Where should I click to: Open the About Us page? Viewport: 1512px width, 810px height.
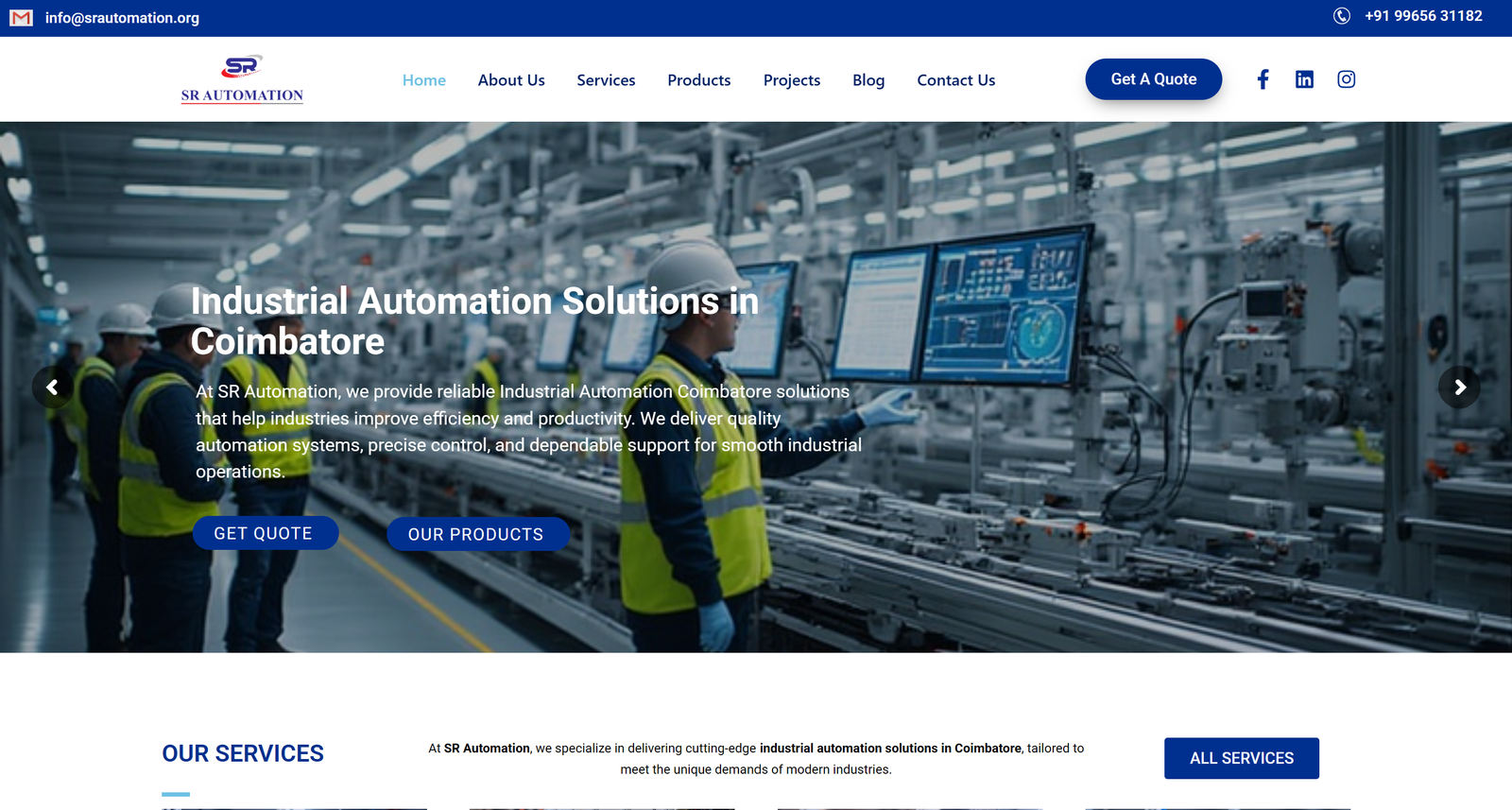pyautogui.click(x=511, y=80)
